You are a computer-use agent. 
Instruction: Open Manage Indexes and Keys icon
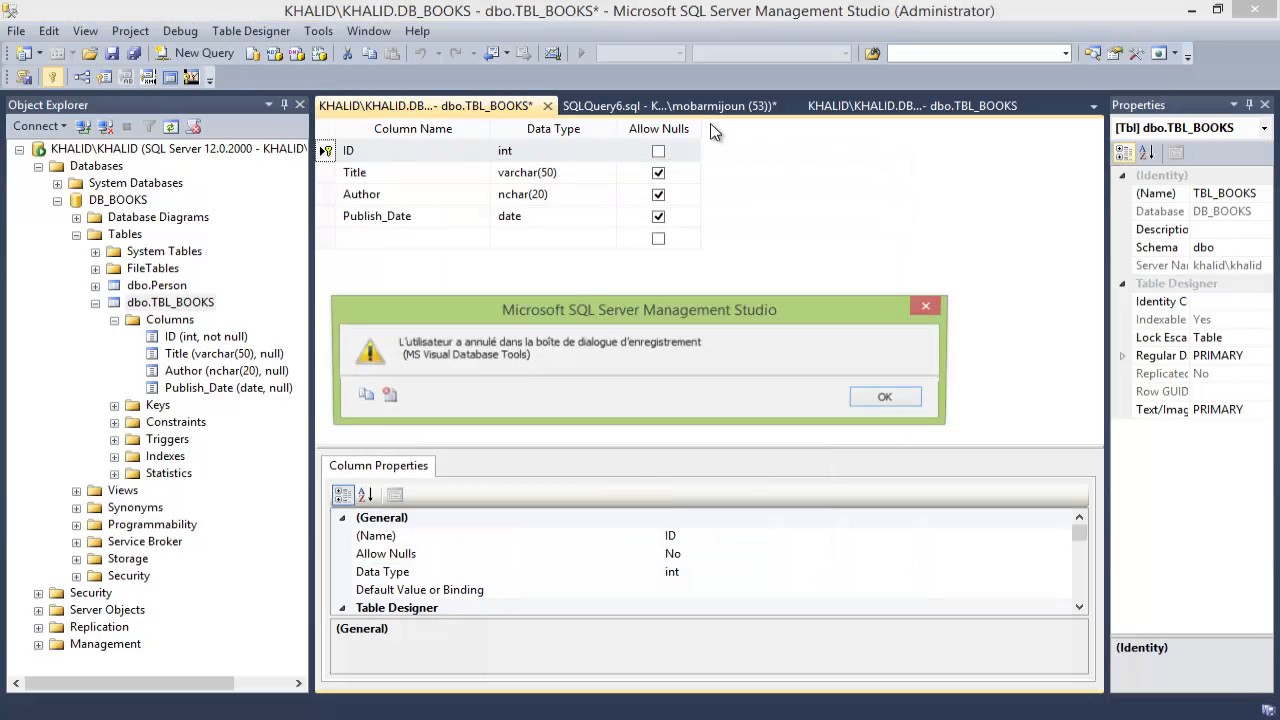tap(104, 77)
